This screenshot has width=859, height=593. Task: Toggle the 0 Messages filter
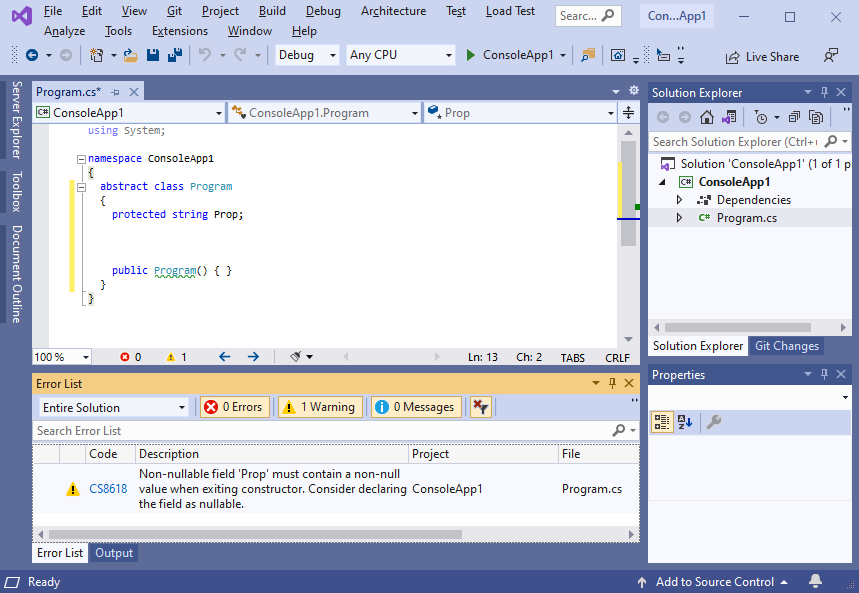416,407
